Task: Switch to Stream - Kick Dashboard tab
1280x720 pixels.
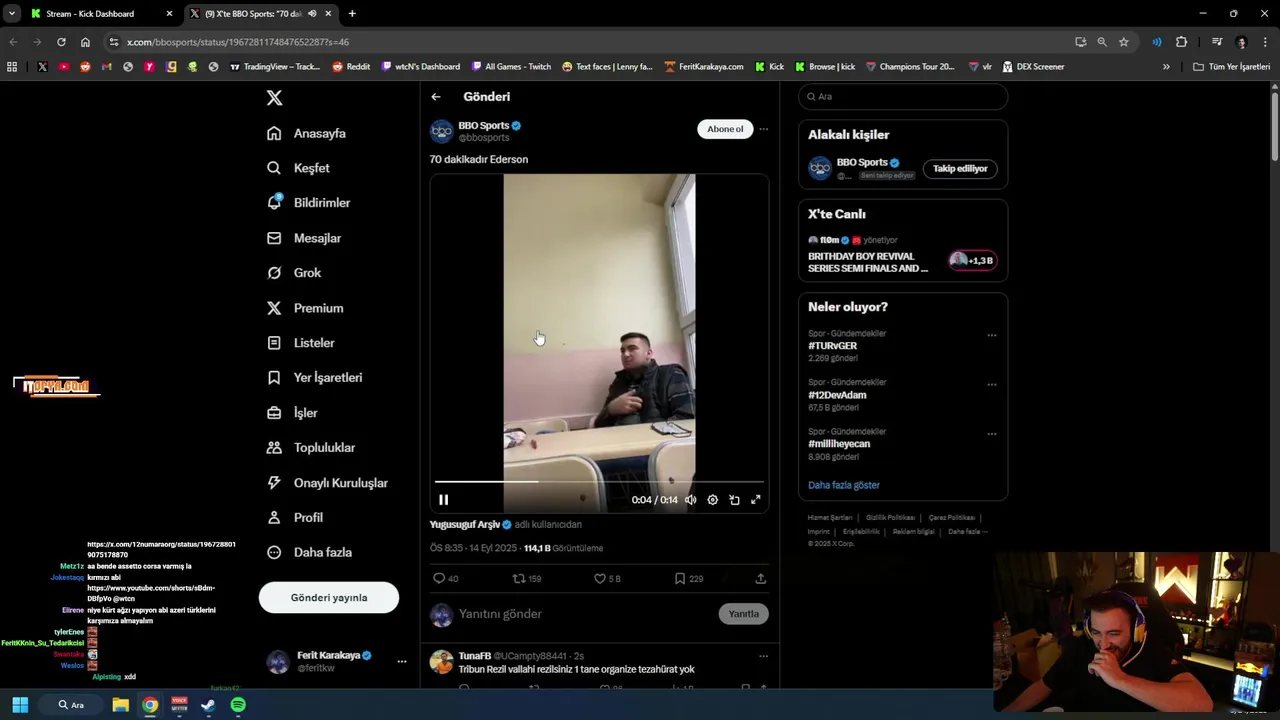Action: pos(100,14)
